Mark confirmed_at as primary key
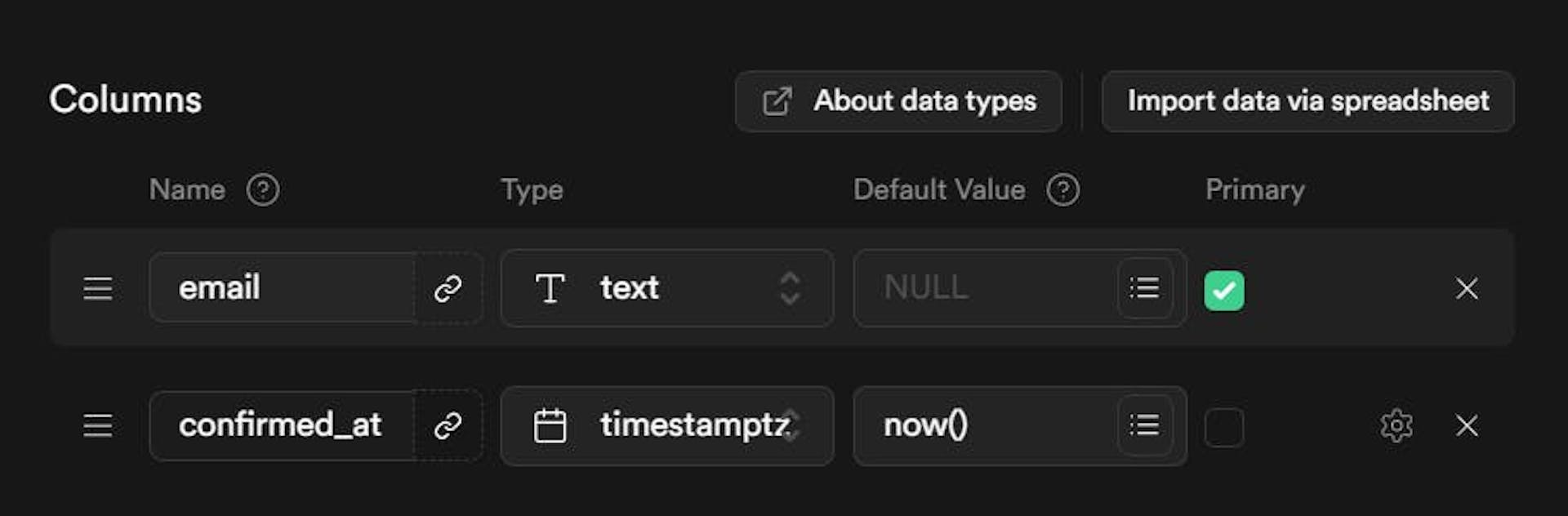Image resolution: width=1568 pixels, height=516 pixels. coord(1224,427)
